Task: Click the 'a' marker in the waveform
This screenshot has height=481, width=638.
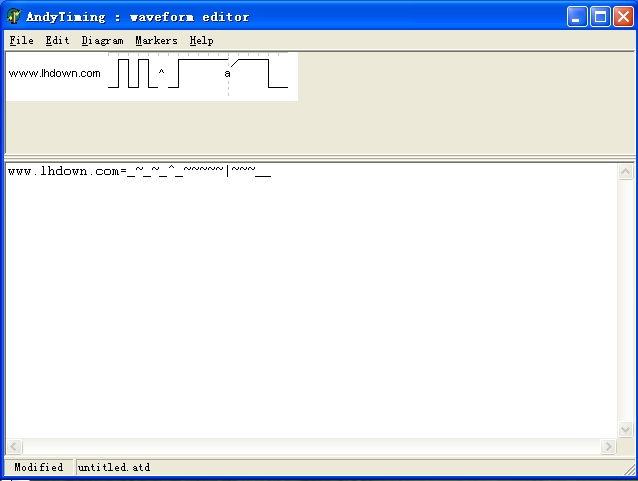Action: [227, 74]
